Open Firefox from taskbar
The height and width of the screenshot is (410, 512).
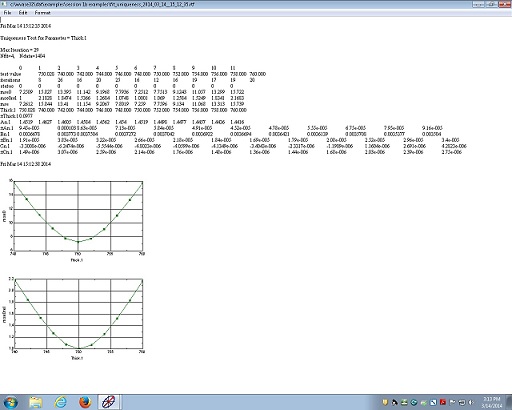85,402
